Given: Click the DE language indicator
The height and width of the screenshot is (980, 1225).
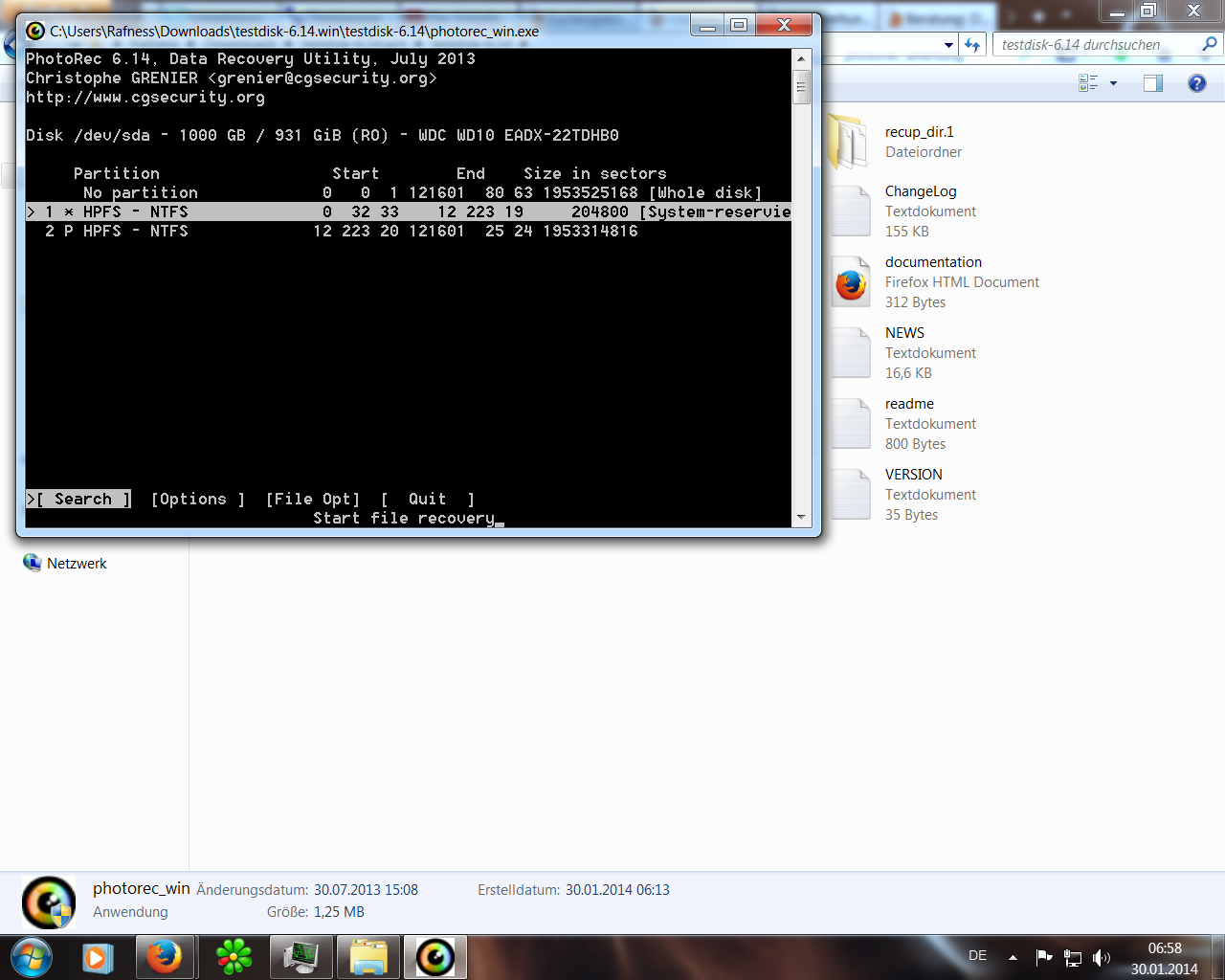Looking at the screenshot, I should click(977, 956).
